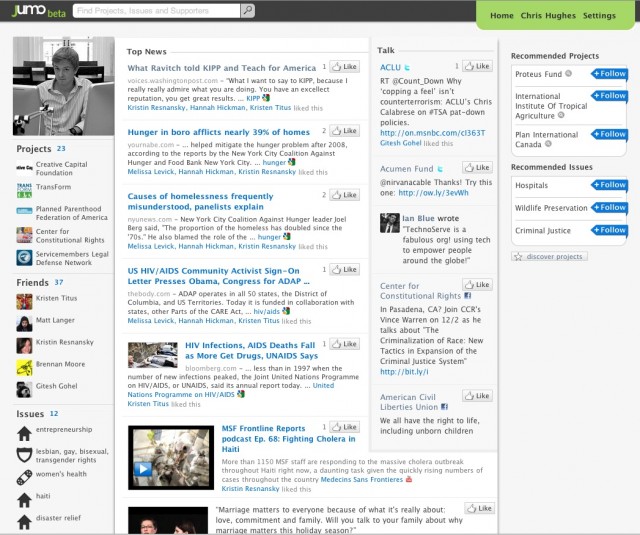Click the search magnifier icon button
This screenshot has height=535, width=640.
point(247,10)
